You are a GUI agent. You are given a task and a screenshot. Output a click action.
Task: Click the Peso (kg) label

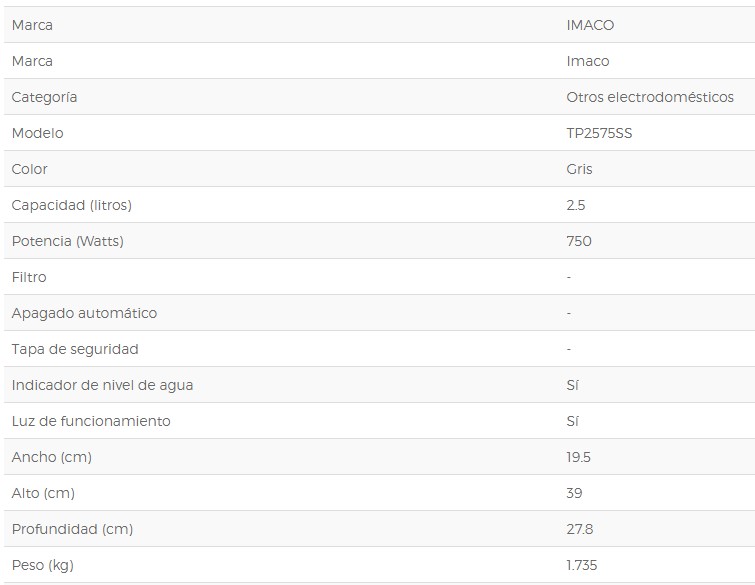[43, 565]
